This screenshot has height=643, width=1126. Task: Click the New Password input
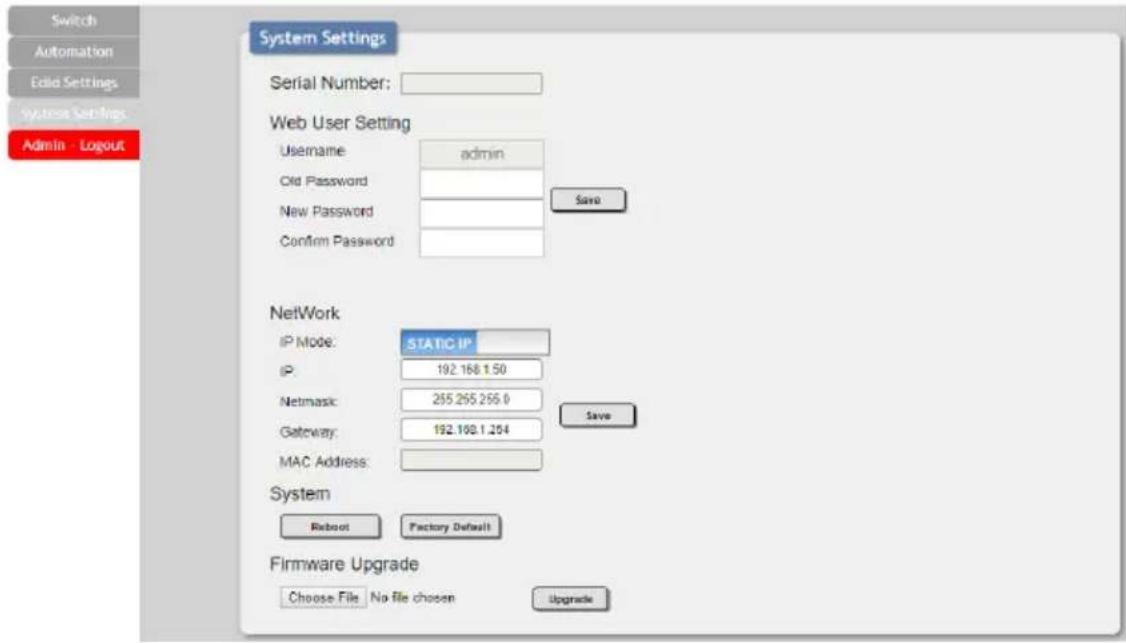(482, 213)
